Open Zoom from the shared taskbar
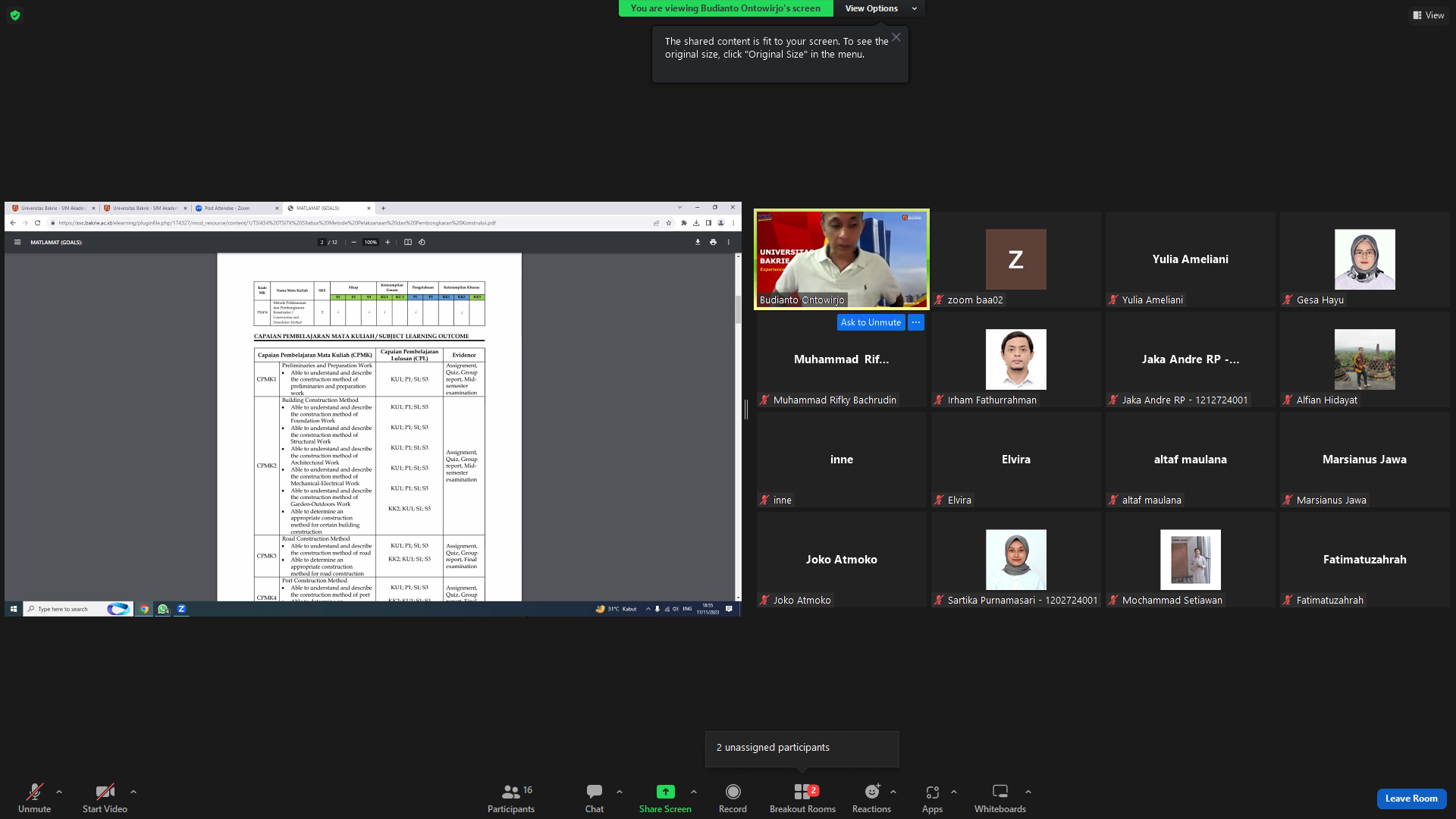Screen dimensions: 1456x819 pyautogui.click(x=181, y=609)
